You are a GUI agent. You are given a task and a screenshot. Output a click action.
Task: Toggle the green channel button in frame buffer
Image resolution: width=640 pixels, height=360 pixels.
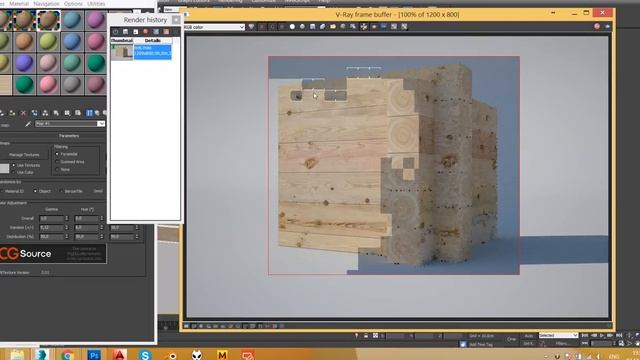click(272, 27)
